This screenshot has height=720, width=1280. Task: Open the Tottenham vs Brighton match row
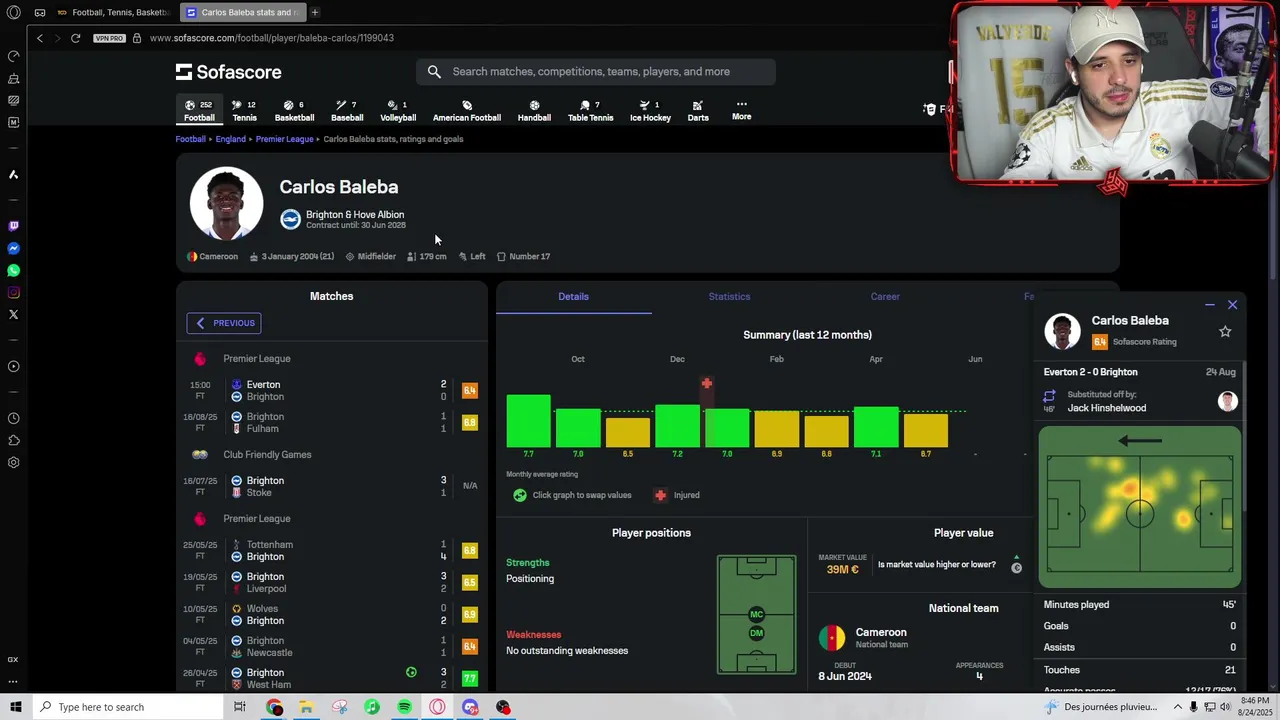pos(332,550)
